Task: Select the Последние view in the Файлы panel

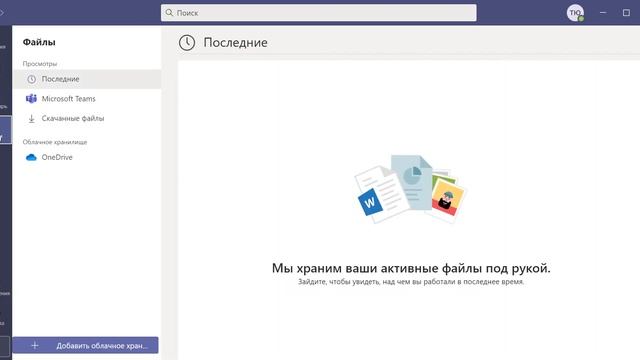Action: point(87,79)
